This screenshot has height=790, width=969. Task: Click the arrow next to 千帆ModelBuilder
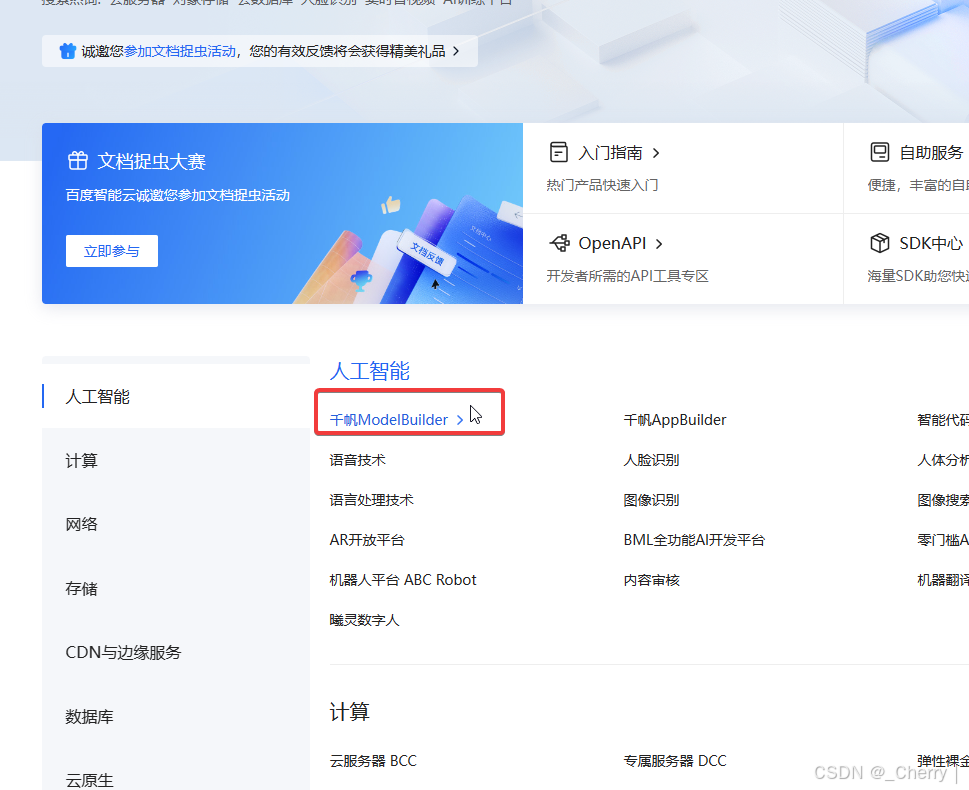click(x=460, y=420)
